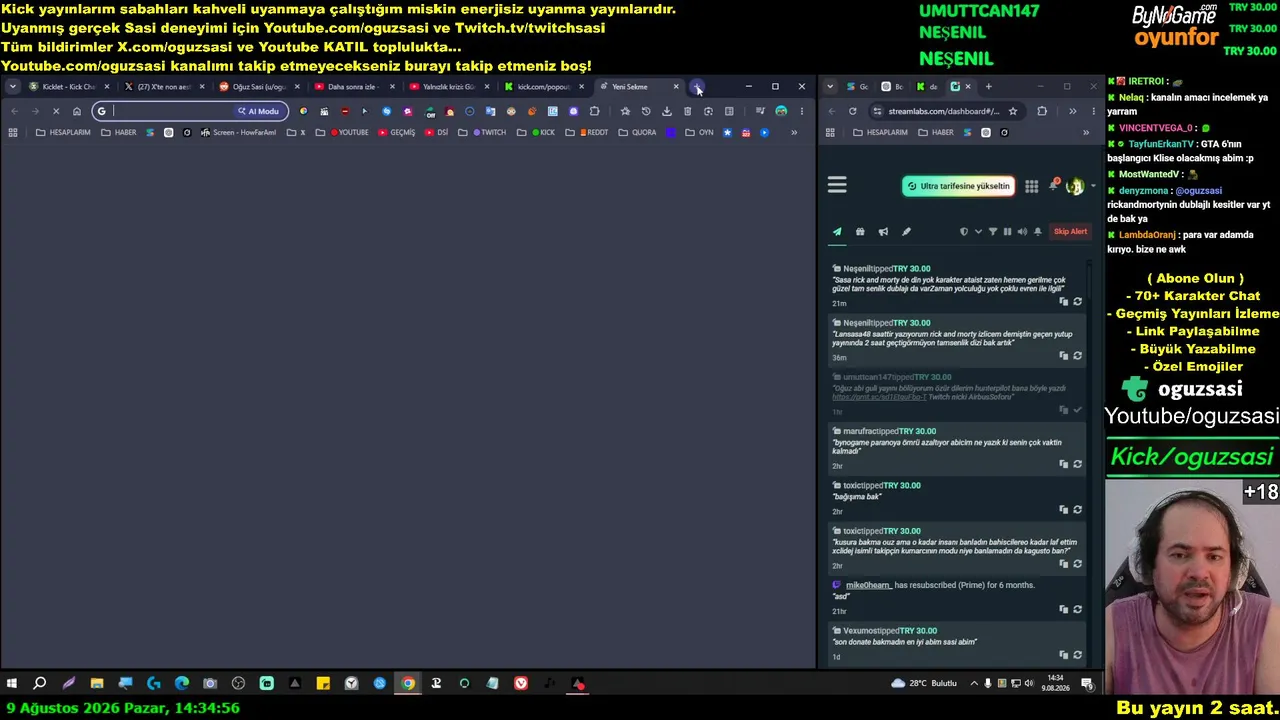Mute alert sound with speaker icon
The width and height of the screenshot is (1280, 720).
pyautogui.click(x=1022, y=232)
